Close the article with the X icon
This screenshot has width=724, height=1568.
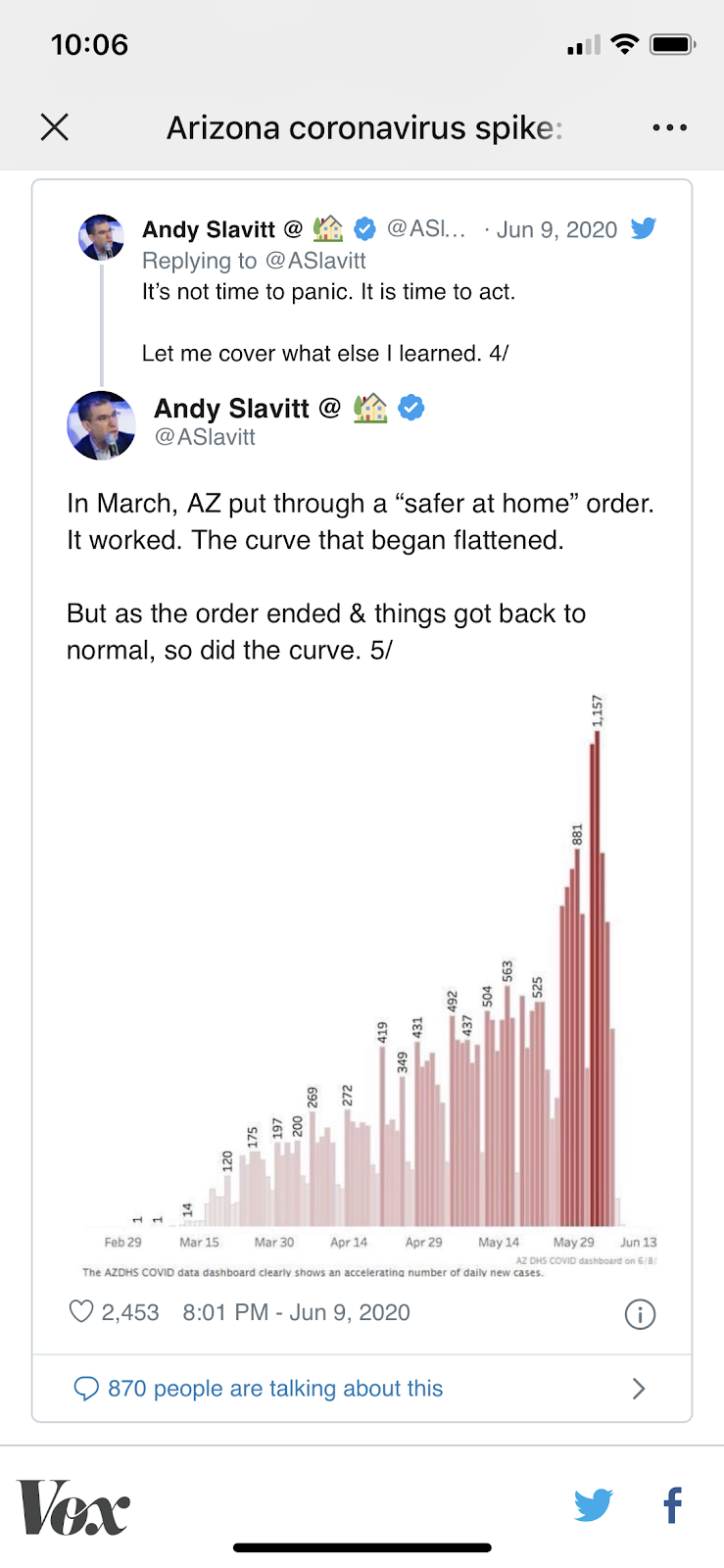coord(55,127)
